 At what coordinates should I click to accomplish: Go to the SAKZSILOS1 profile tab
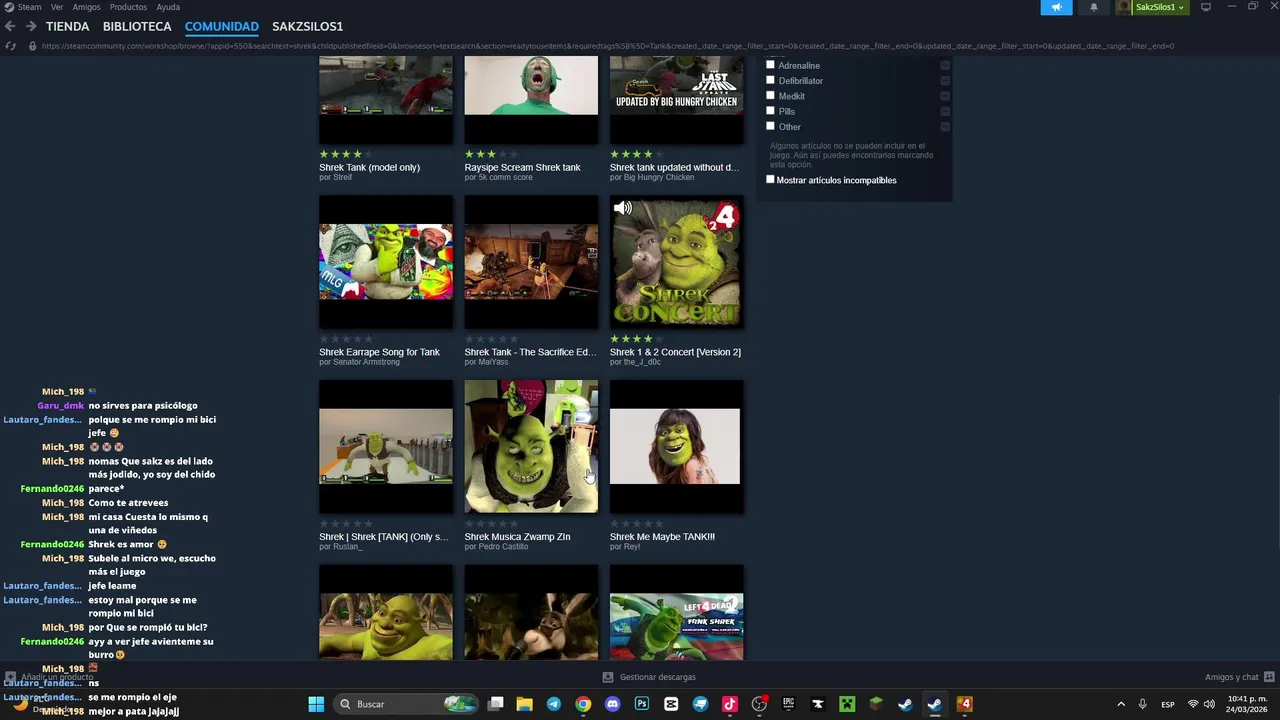(307, 26)
